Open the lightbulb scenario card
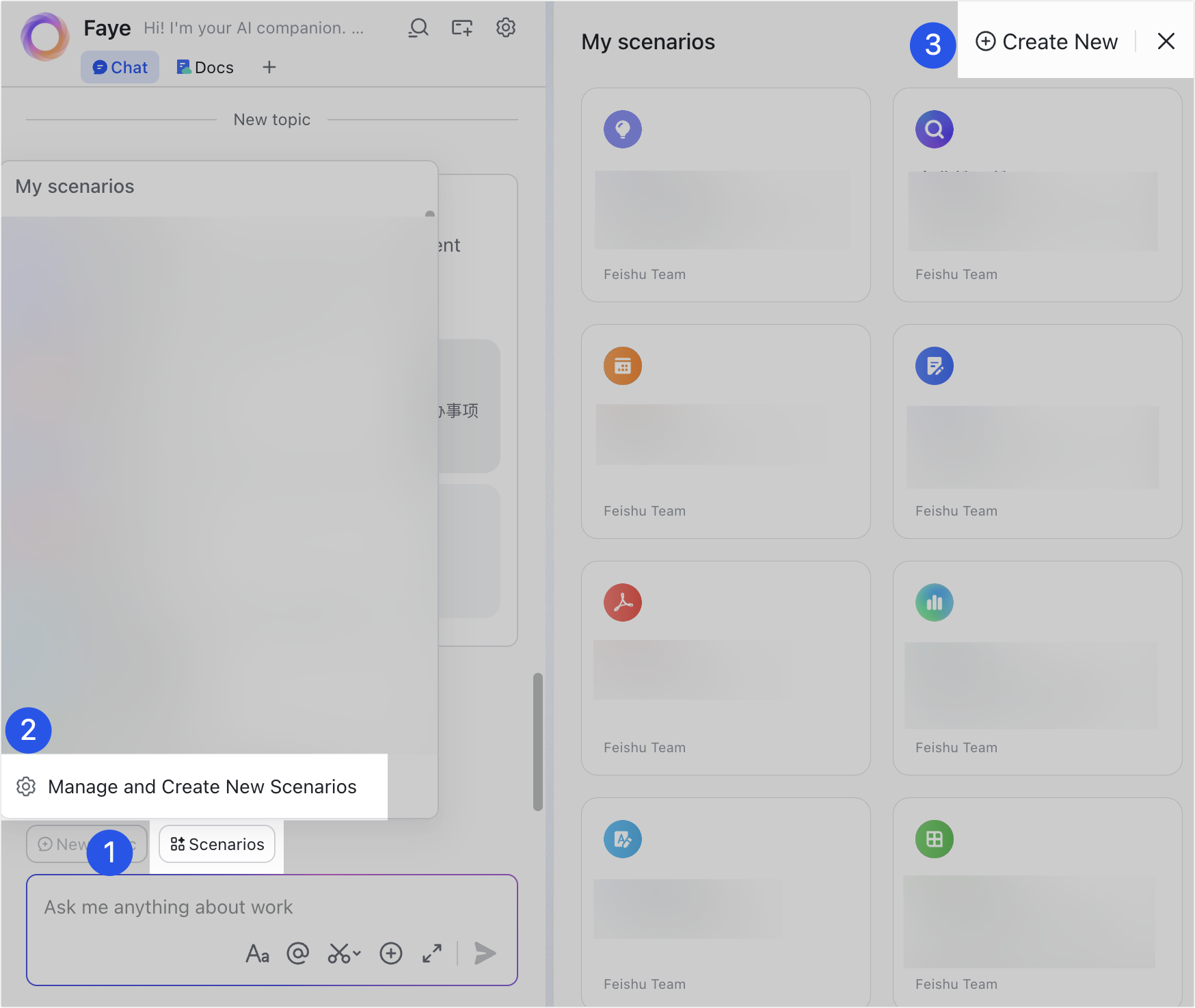This screenshot has width=1195, height=1008. tap(725, 194)
